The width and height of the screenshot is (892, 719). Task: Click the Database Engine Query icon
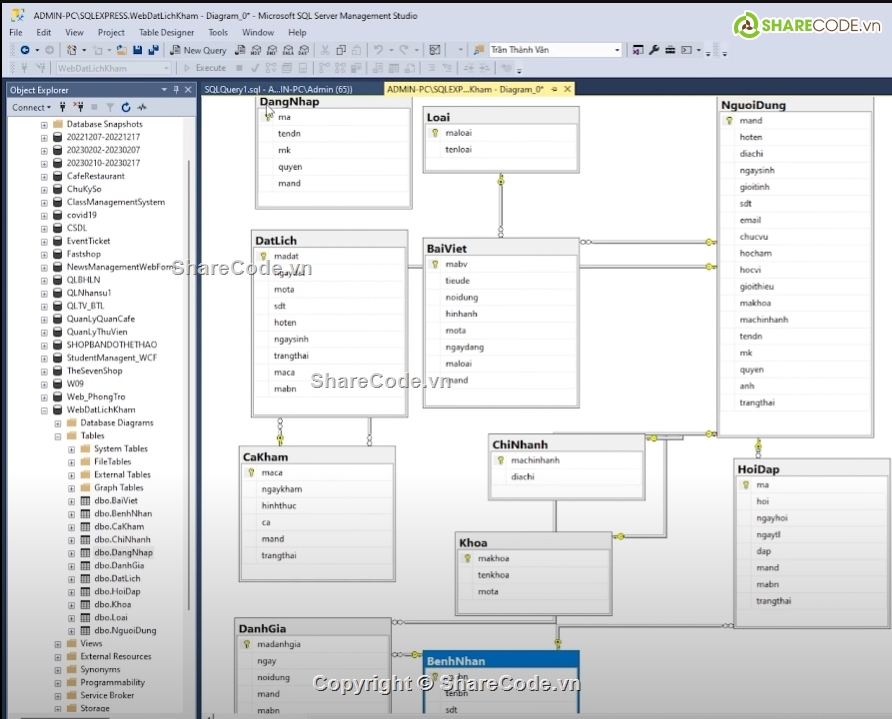(241, 50)
